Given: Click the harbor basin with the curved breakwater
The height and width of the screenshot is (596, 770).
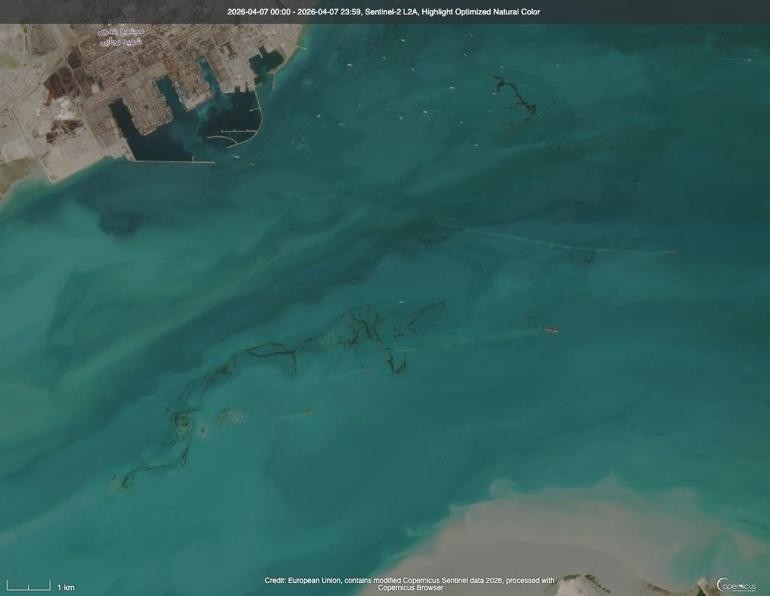Looking at the screenshot, I should click(230, 125).
